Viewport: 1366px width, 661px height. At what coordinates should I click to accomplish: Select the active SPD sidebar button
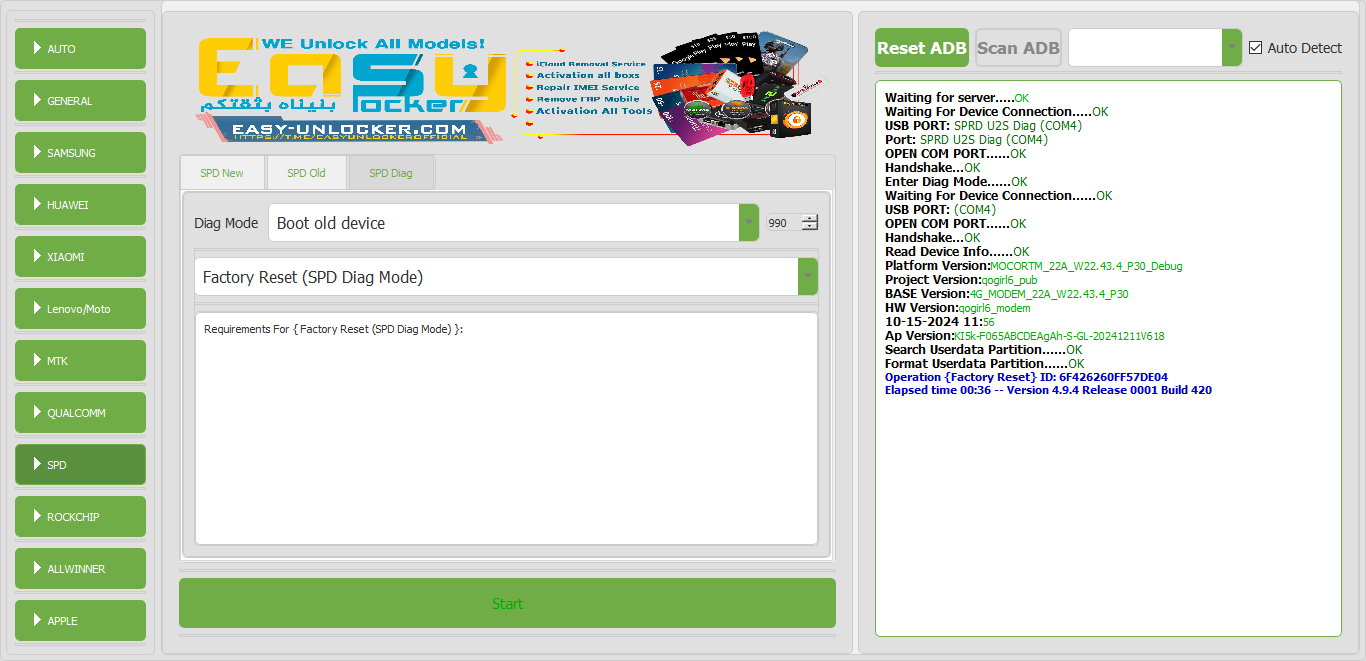pos(80,465)
